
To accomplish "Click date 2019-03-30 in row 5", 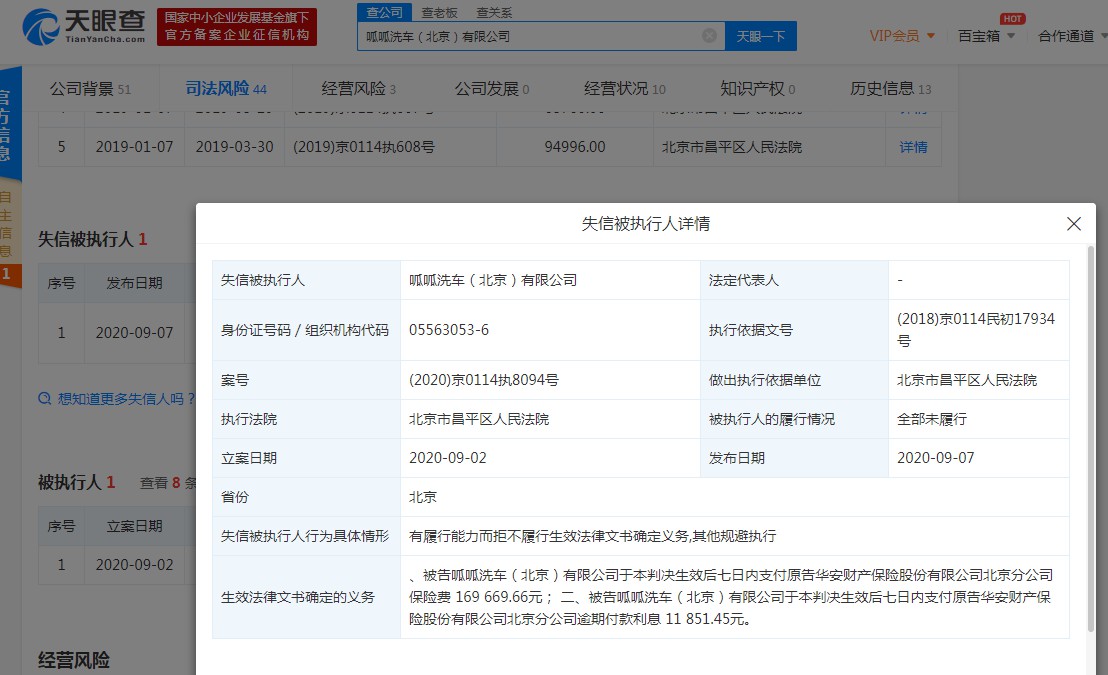I will [x=235, y=147].
